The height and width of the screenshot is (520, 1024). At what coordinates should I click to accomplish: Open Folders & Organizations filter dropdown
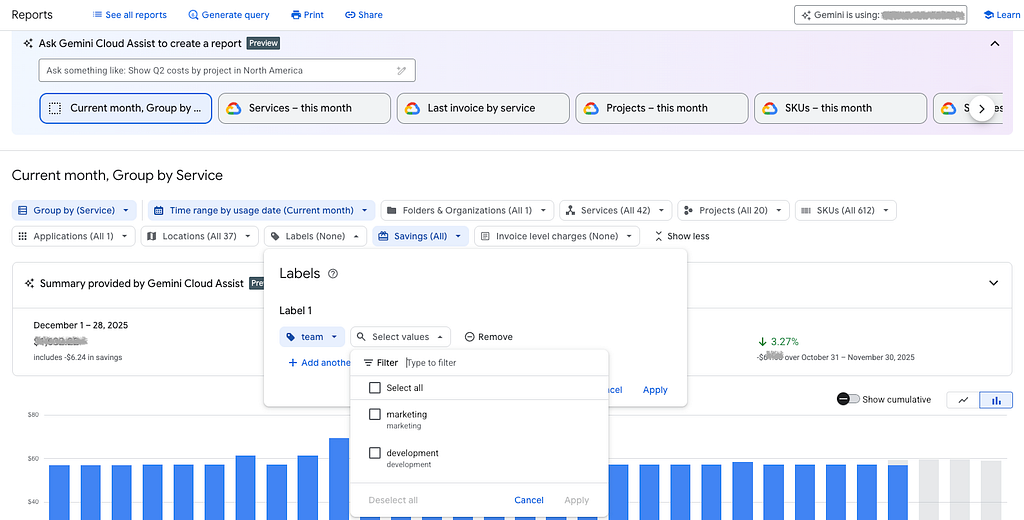(x=468, y=210)
